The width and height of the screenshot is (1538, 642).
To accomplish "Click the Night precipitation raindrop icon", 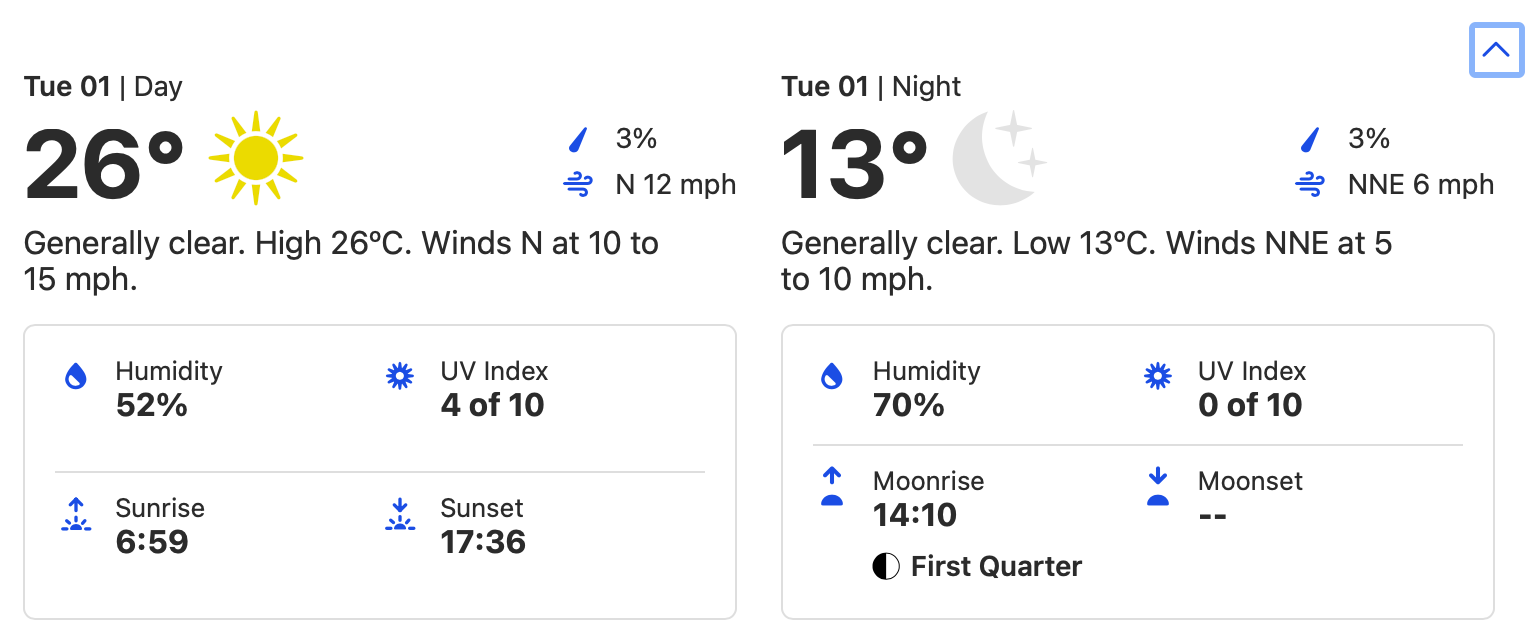I will point(1309,139).
